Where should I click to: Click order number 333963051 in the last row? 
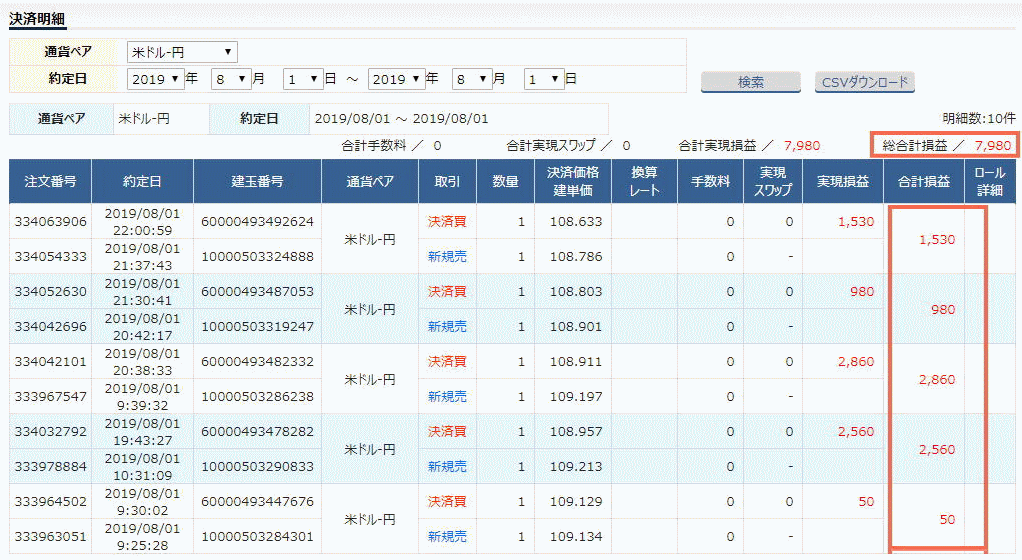(x=51, y=537)
